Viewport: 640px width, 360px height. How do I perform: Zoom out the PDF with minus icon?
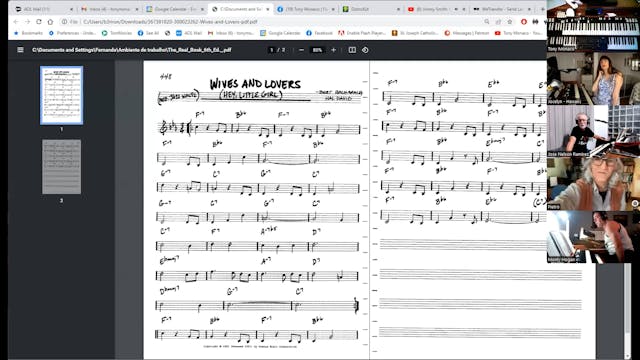pos(301,50)
